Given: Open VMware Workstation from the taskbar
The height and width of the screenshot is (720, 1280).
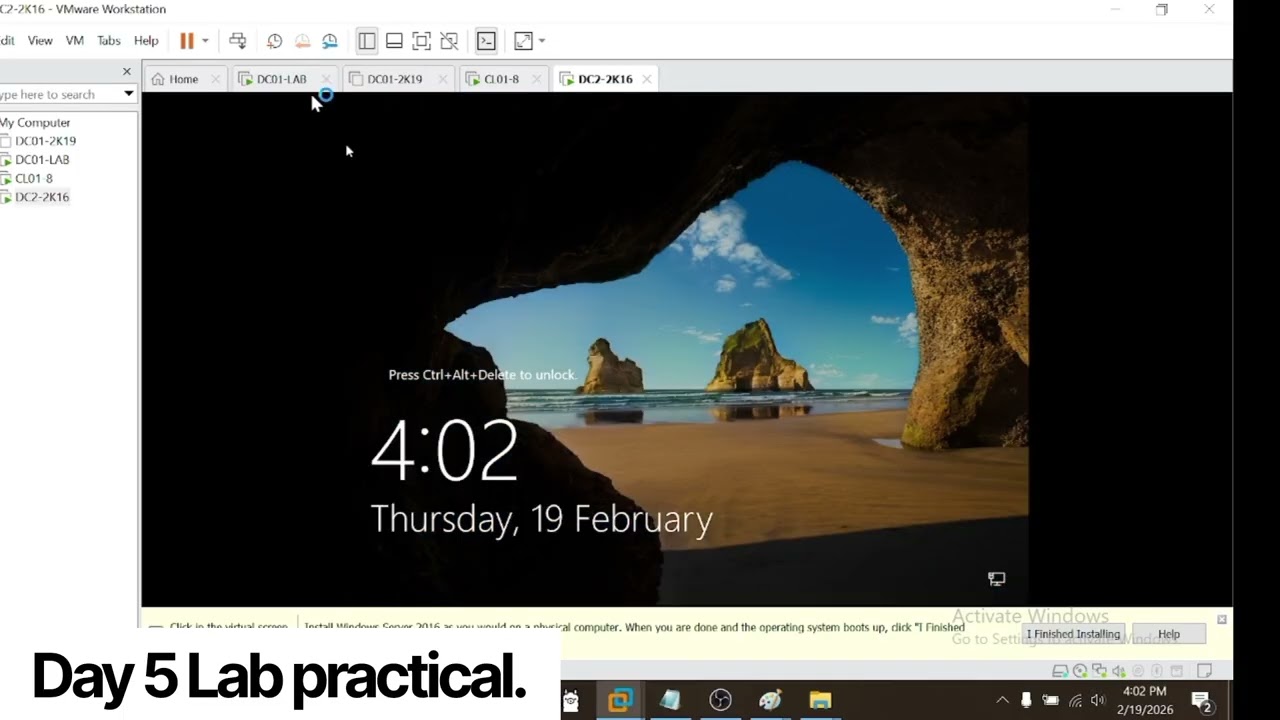Looking at the screenshot, I should coord(620,700).
